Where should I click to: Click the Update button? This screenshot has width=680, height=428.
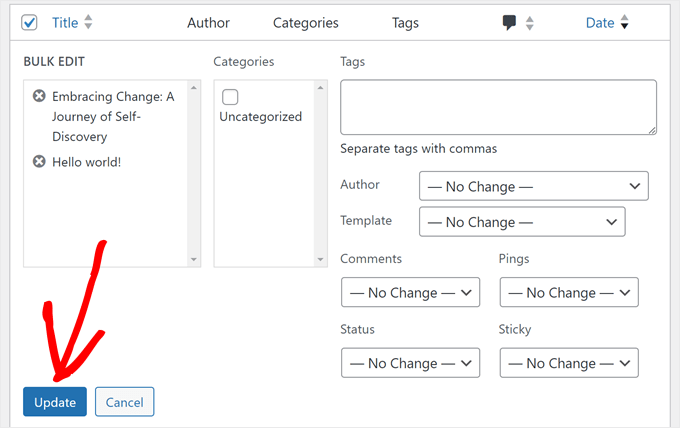55,402
